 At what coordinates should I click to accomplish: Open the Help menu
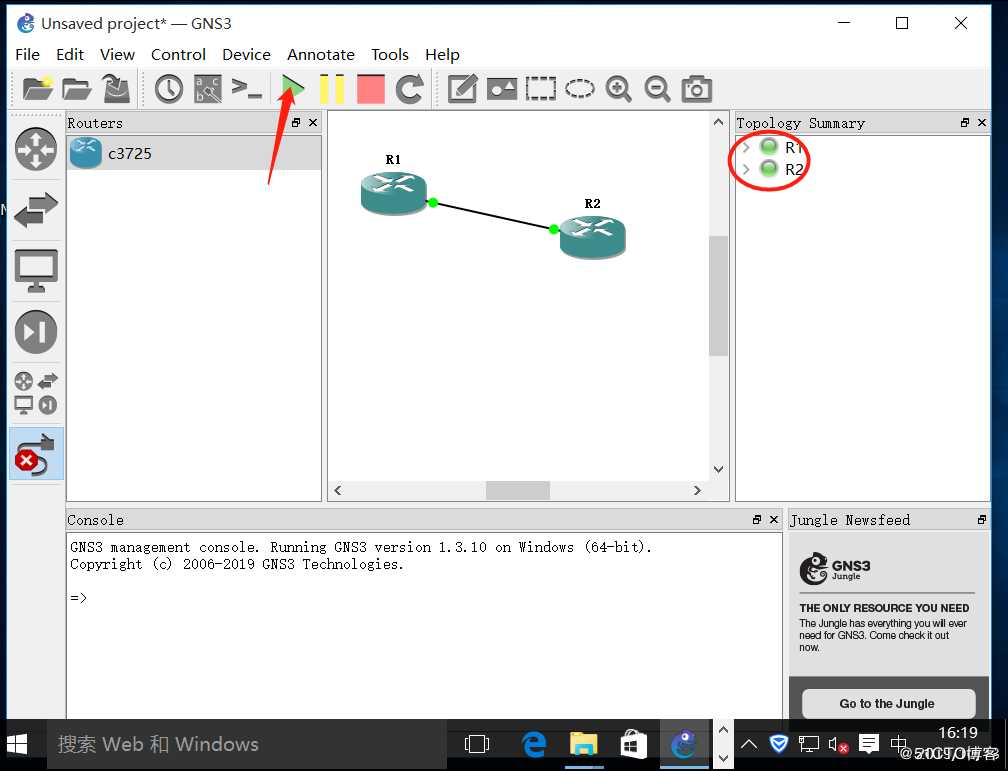(x=442, y=55)
